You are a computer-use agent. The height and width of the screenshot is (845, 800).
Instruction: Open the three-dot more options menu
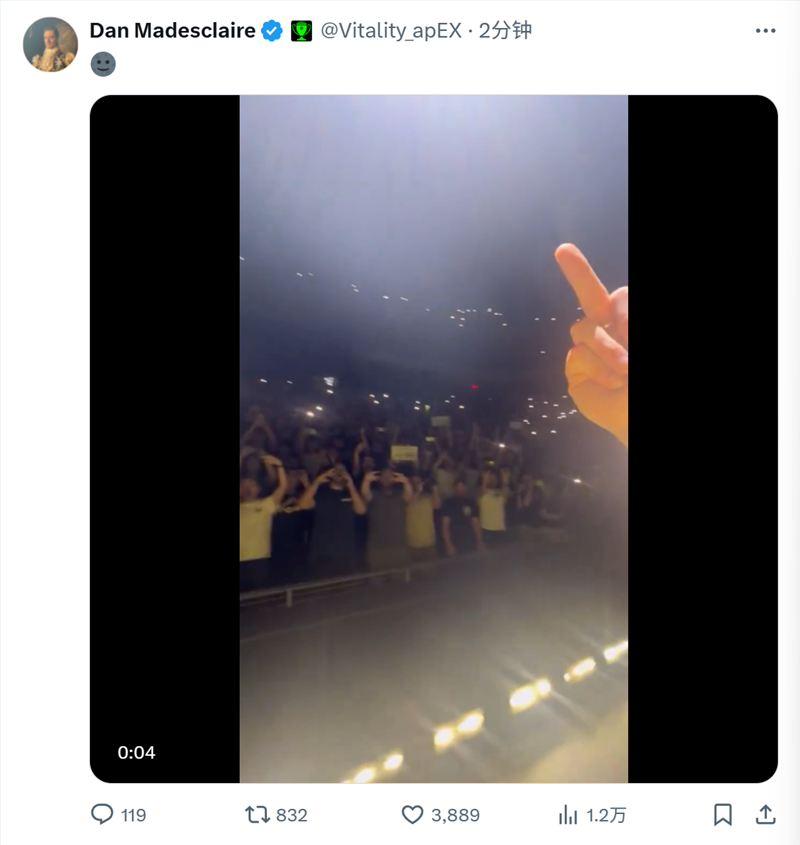point(765,31)
